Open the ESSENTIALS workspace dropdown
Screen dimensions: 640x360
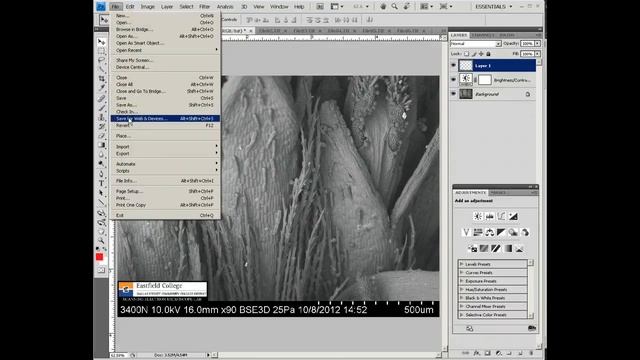click(x=493, y=7)
